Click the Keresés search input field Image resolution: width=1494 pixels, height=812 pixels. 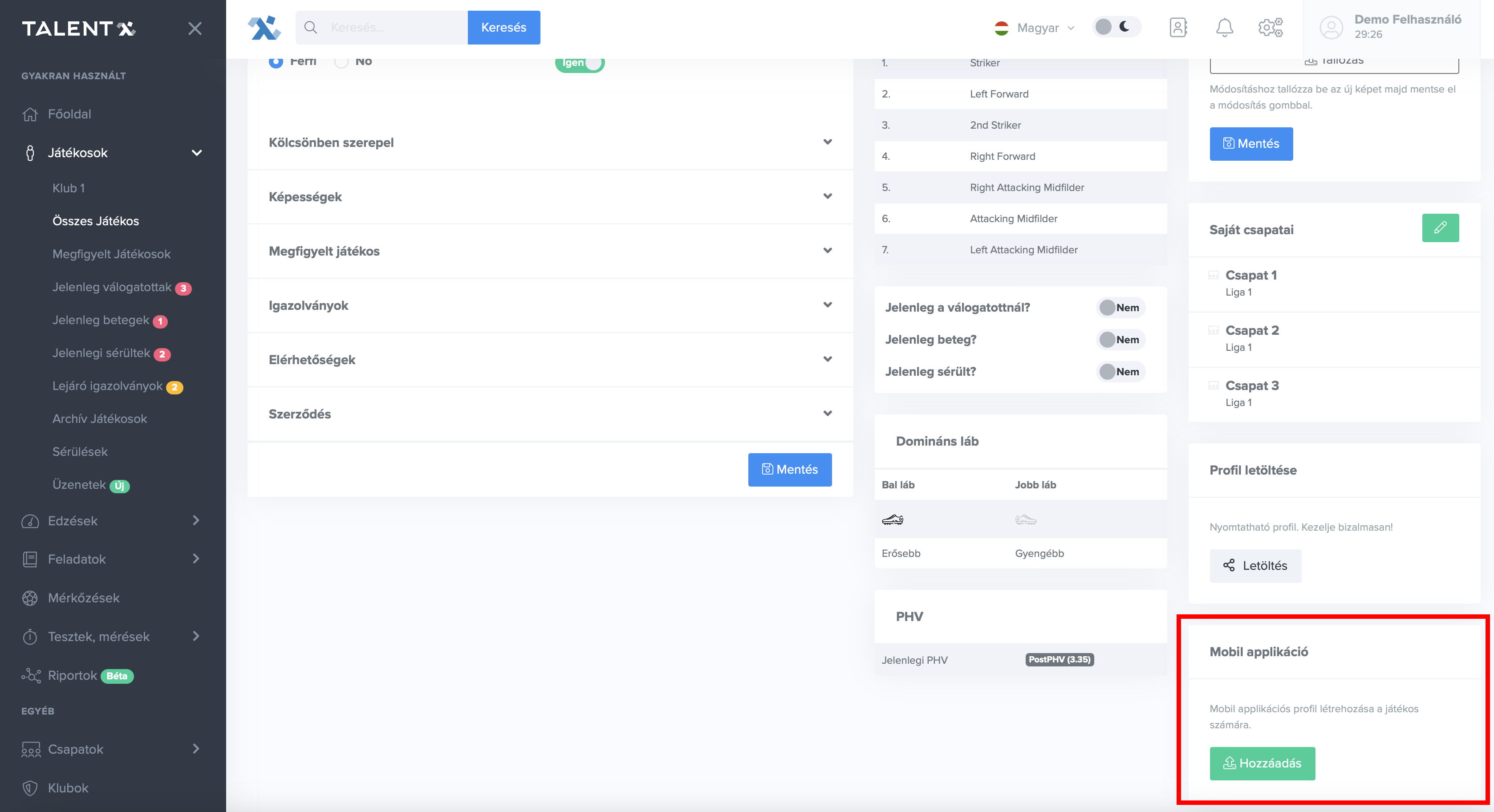pos(394,27)
